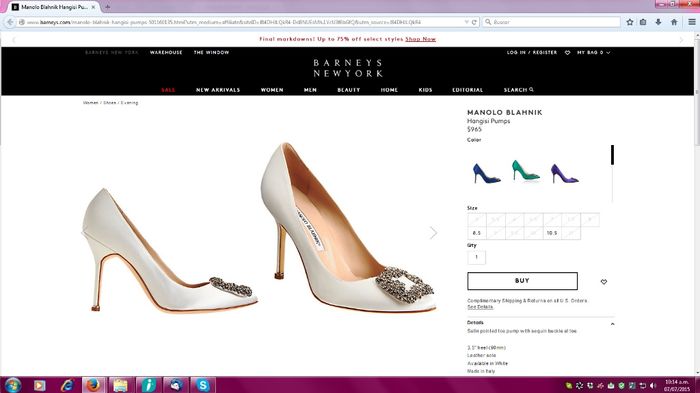Select size 8.5
This screenshot has width=700, height=393.
pyautogui.click(x=477, y=233)
